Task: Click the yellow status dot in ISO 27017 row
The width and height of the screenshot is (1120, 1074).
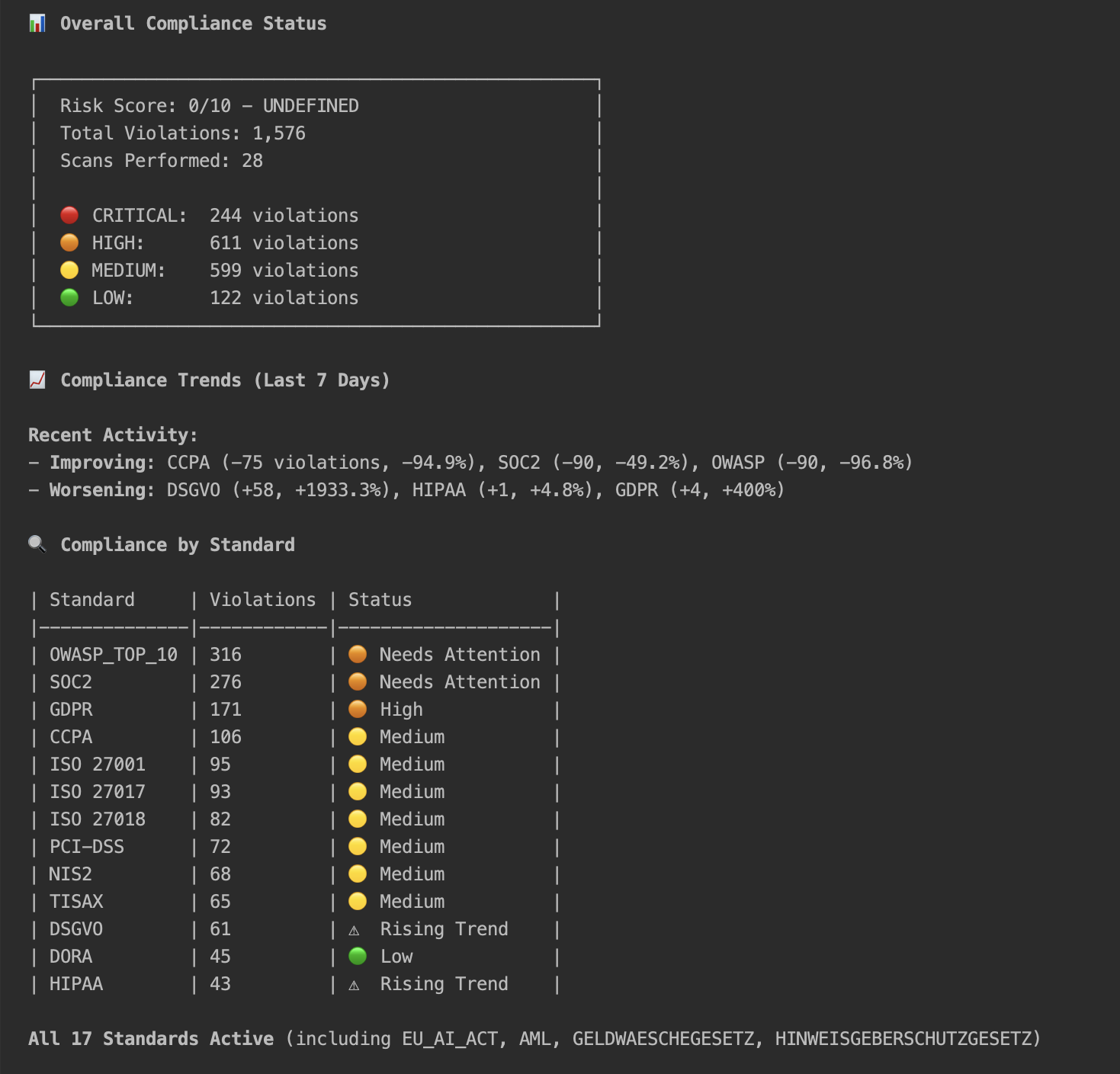Action: (358, 791)
